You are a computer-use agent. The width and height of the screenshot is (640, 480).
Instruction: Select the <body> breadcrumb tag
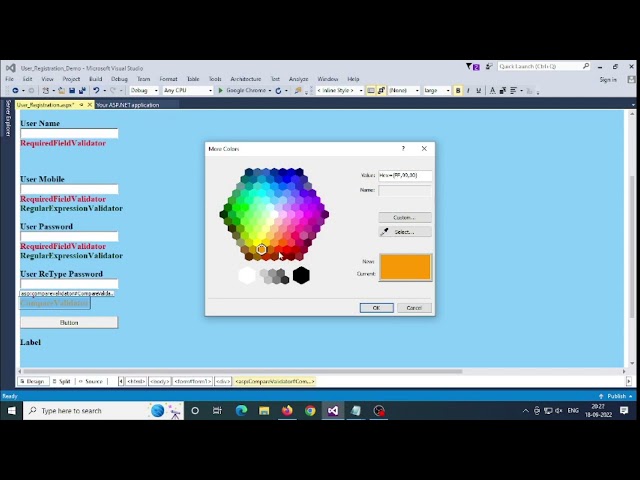click(159, 381)
